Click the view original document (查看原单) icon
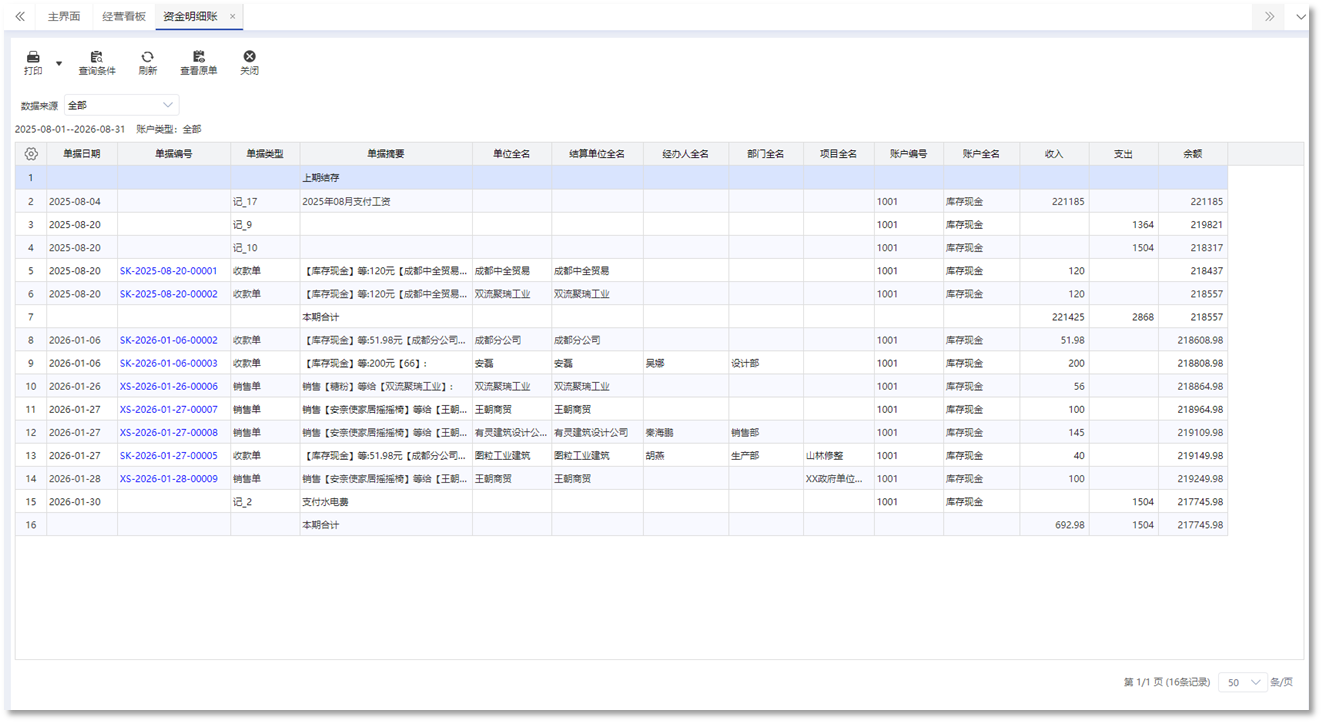This screenshot has width=1322, height=723. pyautogui.click(x=198, y=58)
